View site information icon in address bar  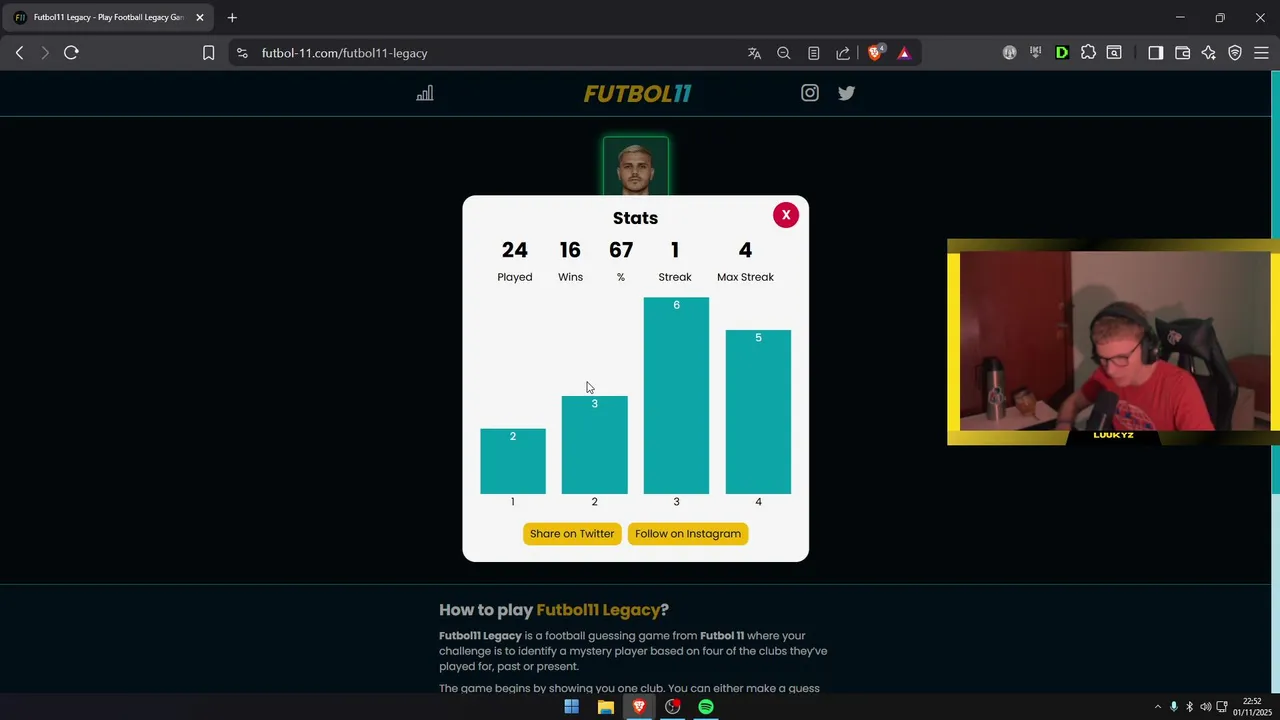(242, 53)
